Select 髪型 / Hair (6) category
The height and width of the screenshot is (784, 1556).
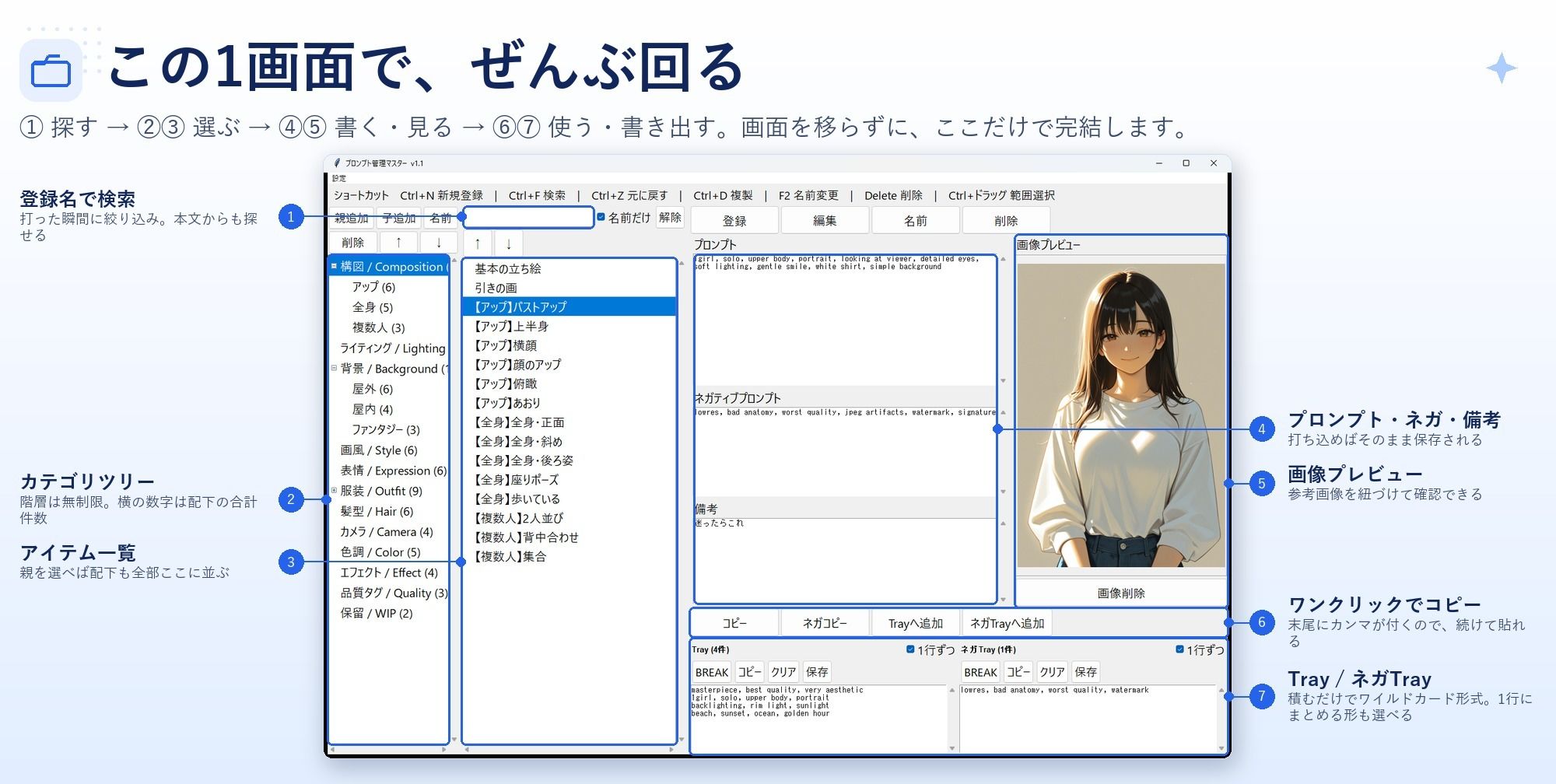pyautogui.click(x=377, y=511)
